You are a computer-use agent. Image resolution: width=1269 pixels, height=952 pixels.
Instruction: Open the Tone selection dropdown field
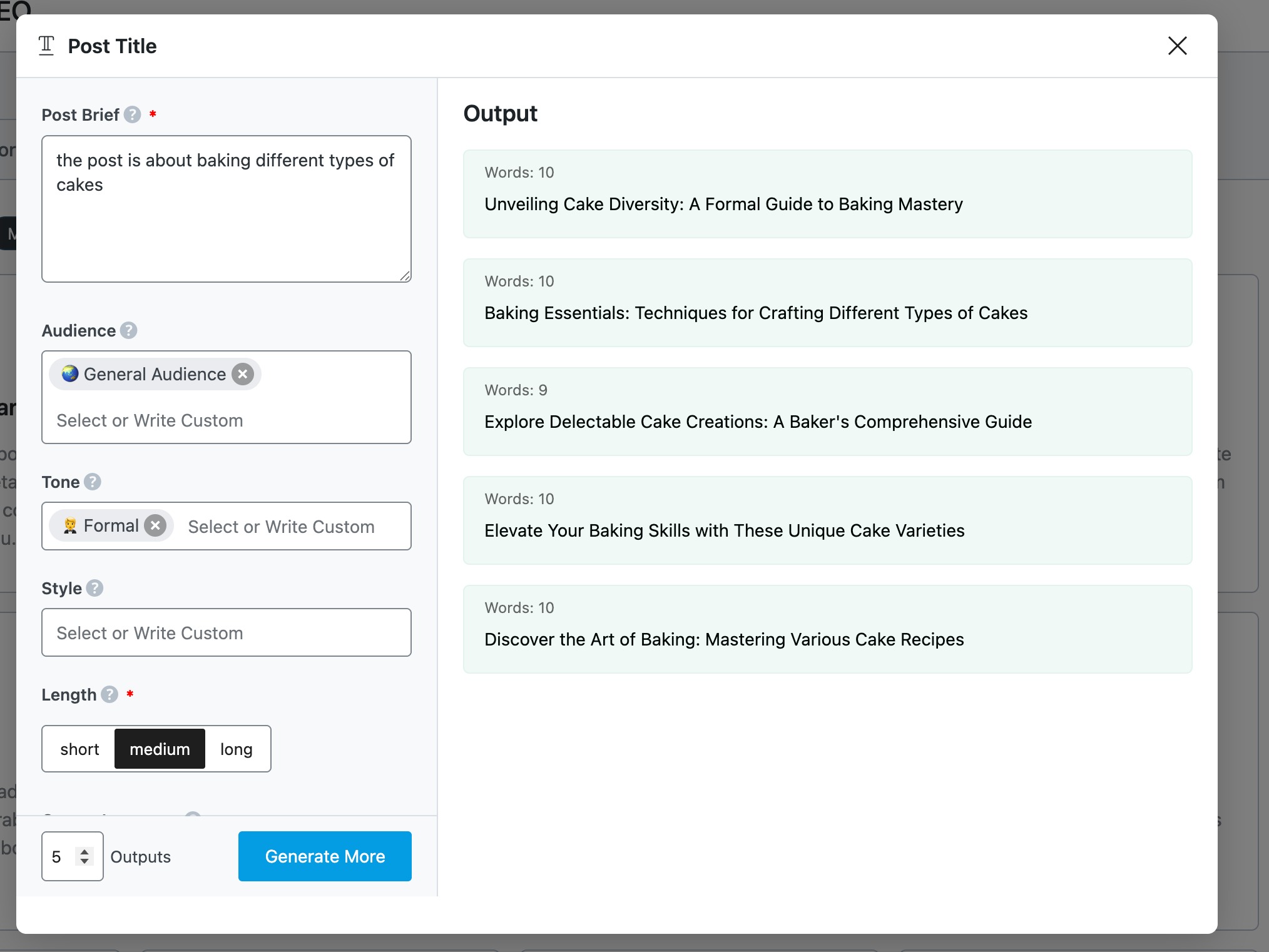click(x=288, y=527)
